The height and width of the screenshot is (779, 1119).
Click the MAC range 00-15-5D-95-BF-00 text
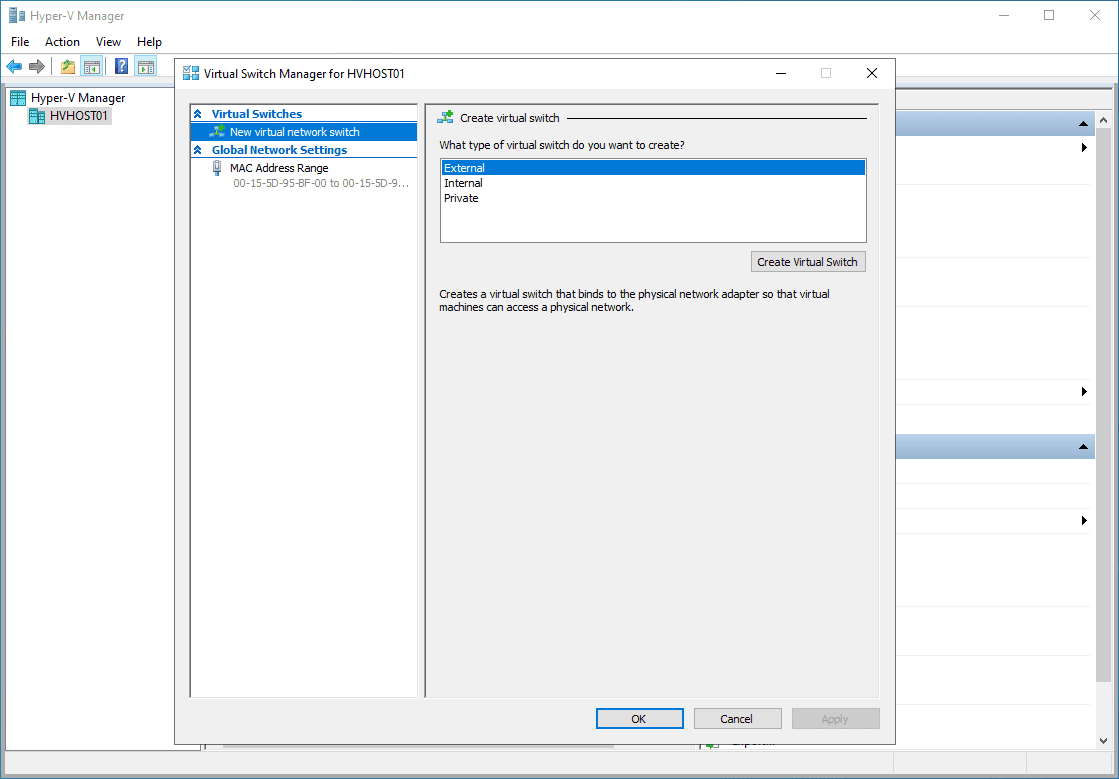click(321, 183)
